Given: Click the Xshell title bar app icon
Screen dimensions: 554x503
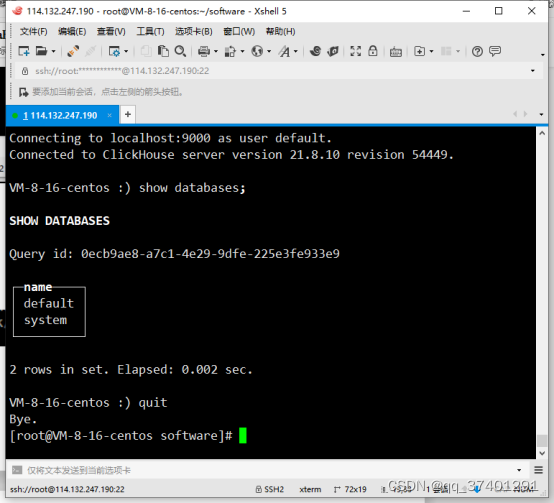Looking at the screenshot, I should [x=17, y=11].
